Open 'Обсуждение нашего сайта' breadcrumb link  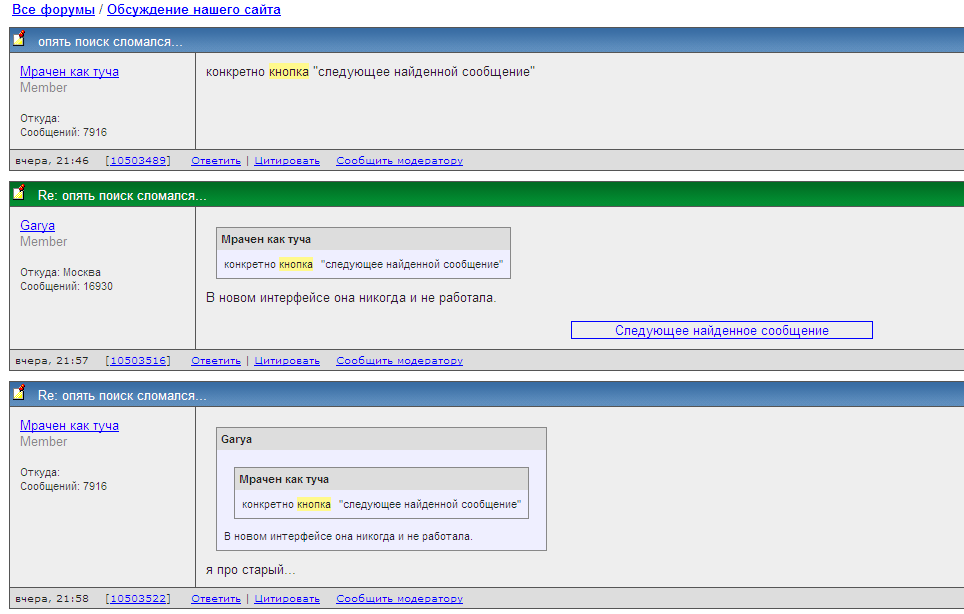pos(193,10)
